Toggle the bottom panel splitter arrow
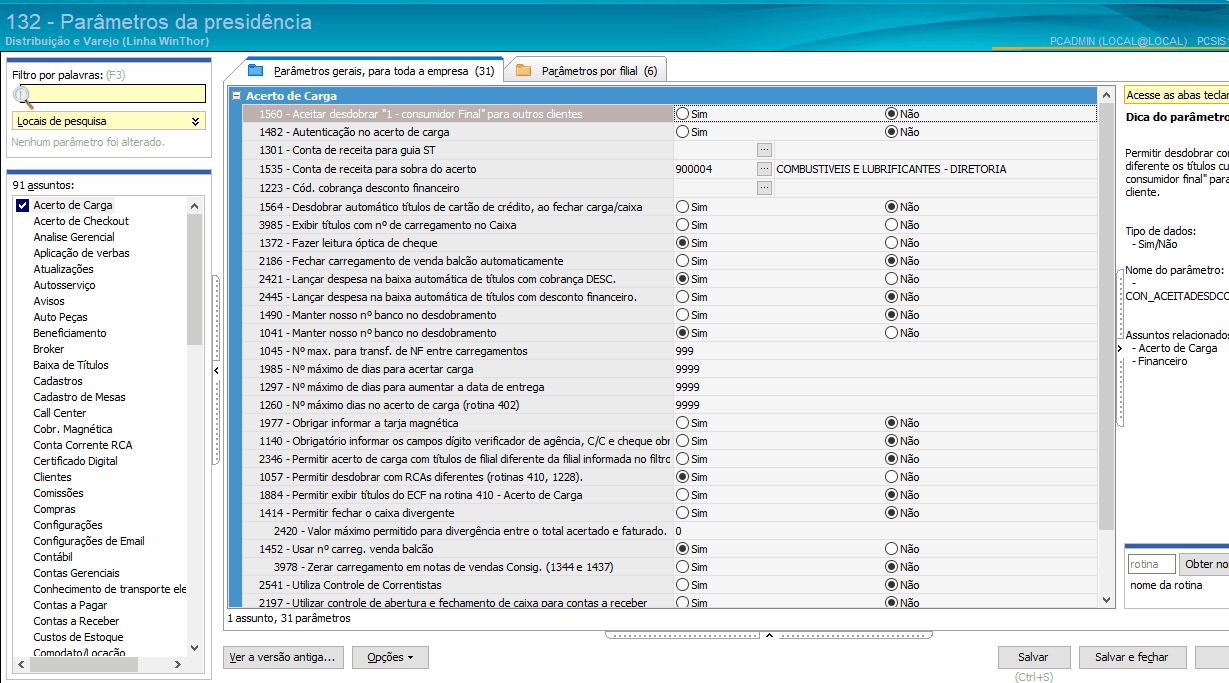Screen dimensions: 1229x683 769,635
